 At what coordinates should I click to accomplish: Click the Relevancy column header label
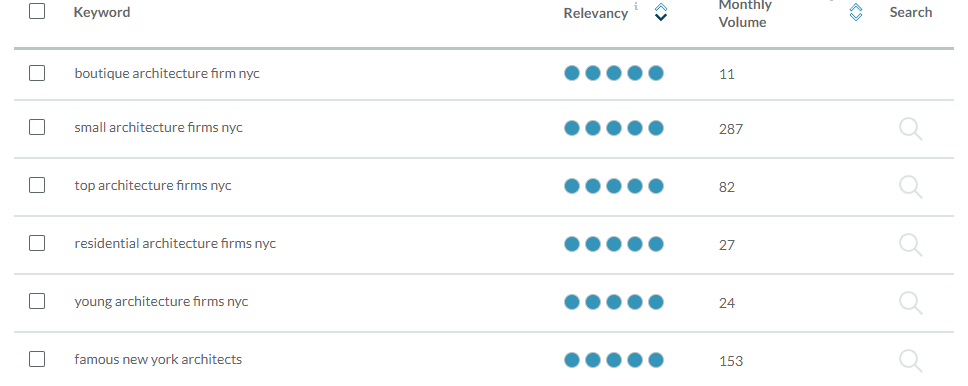(x=596, y=14)
